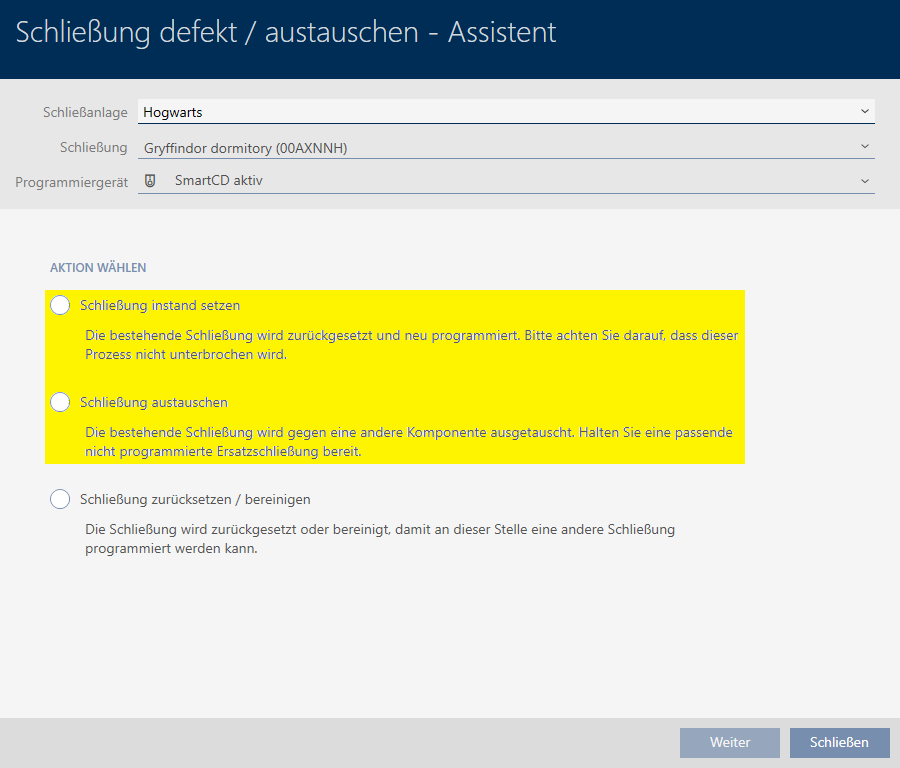Click the 'Schließanlage' field label
Viewport: 900px width, 768px height.
pyautogui.click(x=85, y=113)
